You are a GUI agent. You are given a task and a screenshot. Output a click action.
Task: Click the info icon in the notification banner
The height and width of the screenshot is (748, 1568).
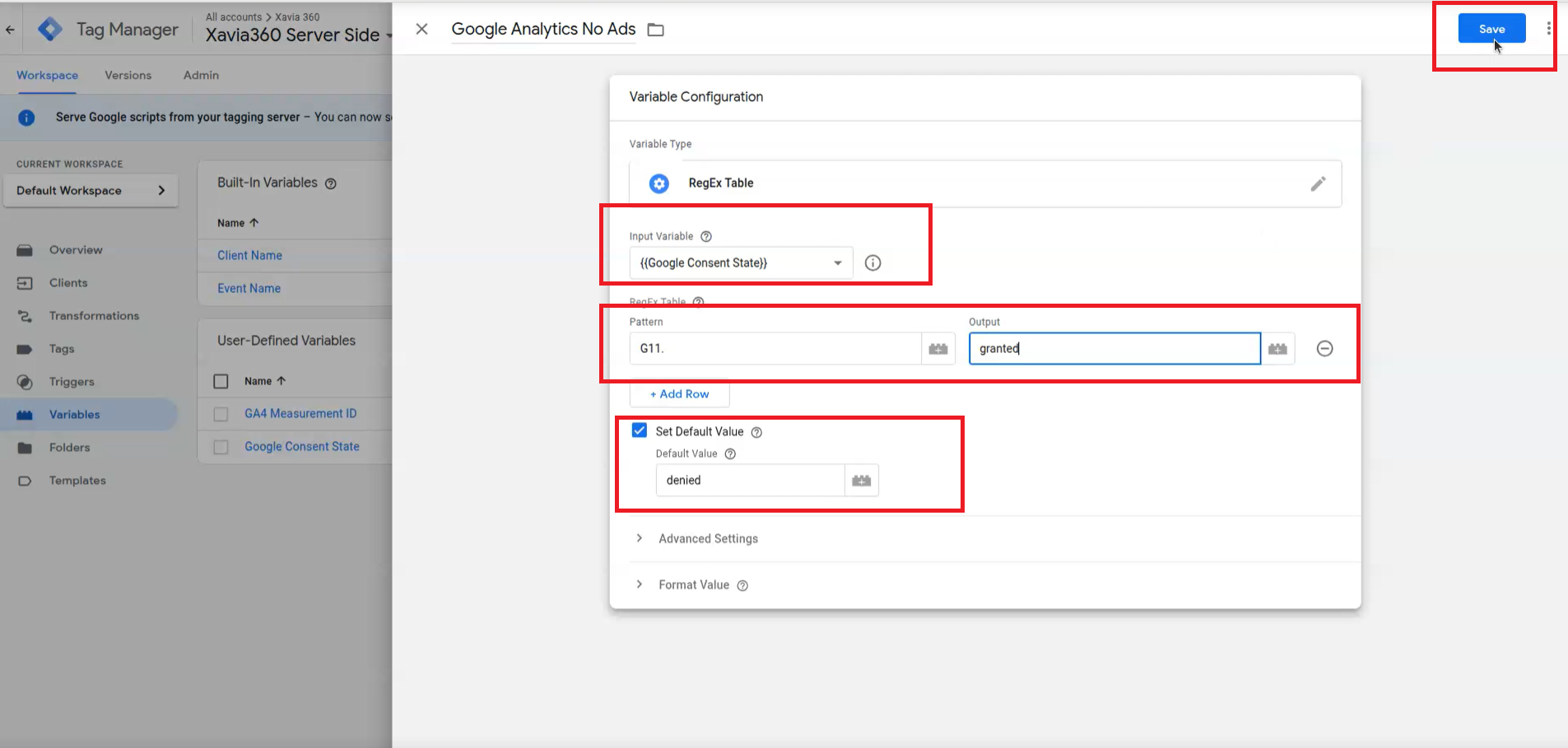click(x=26, y=118)
